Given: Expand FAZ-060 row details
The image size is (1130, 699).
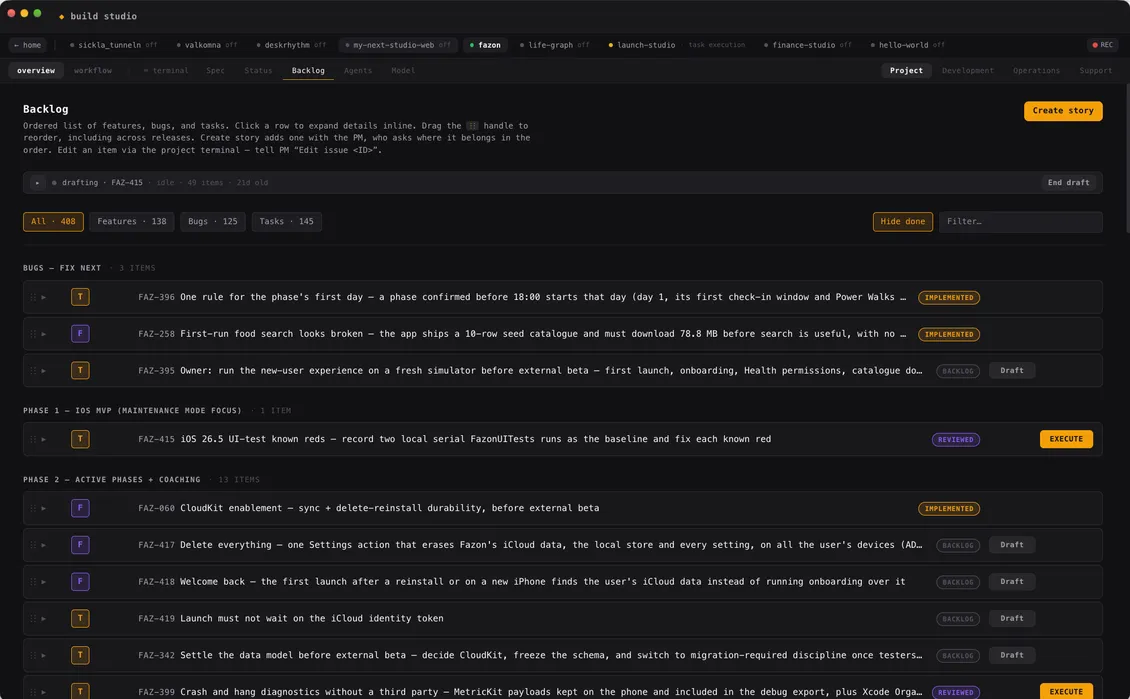Looking at the screenshot, I should coord(44,508).
